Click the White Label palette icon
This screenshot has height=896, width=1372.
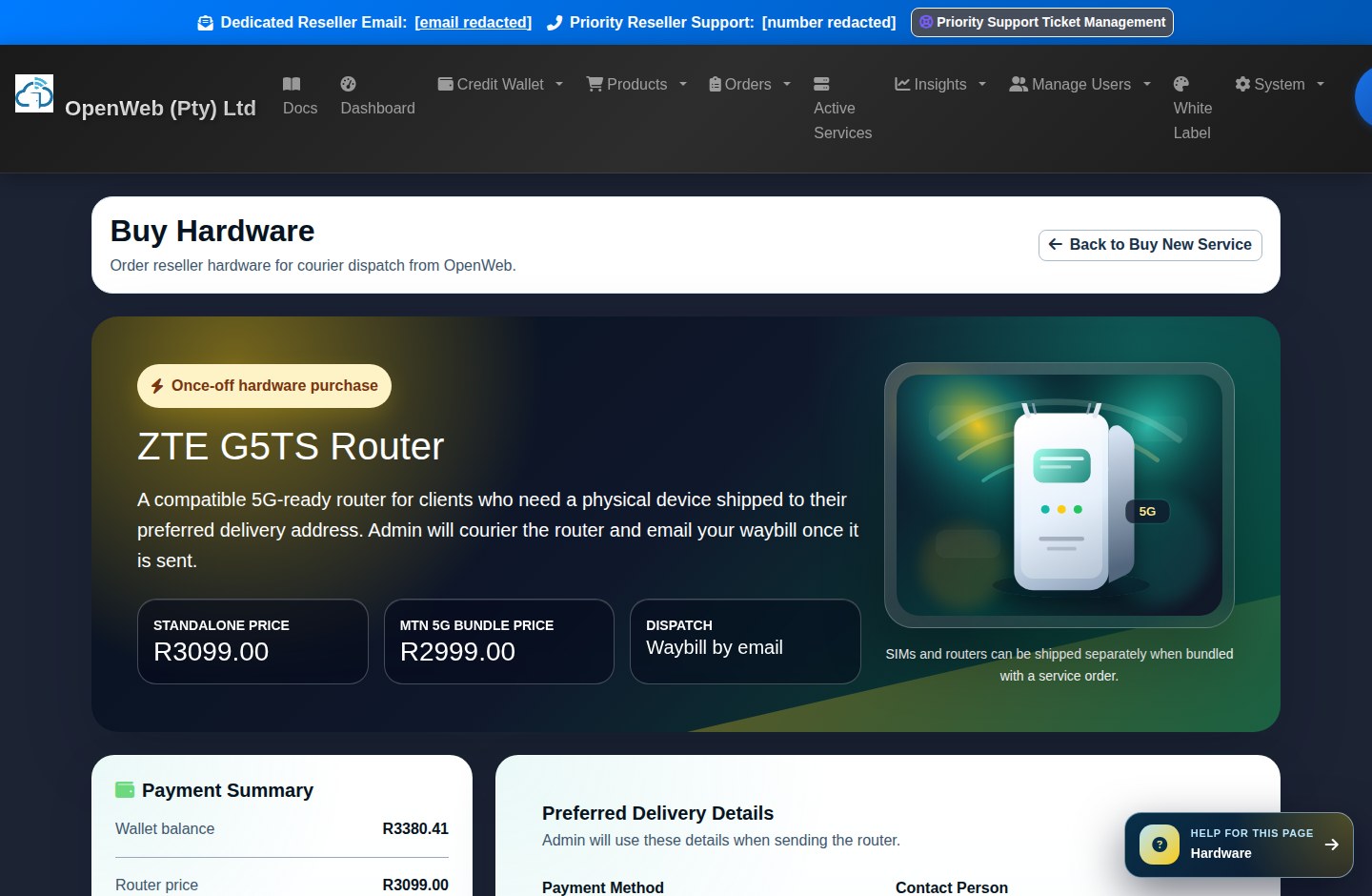tap(1181, 84)
